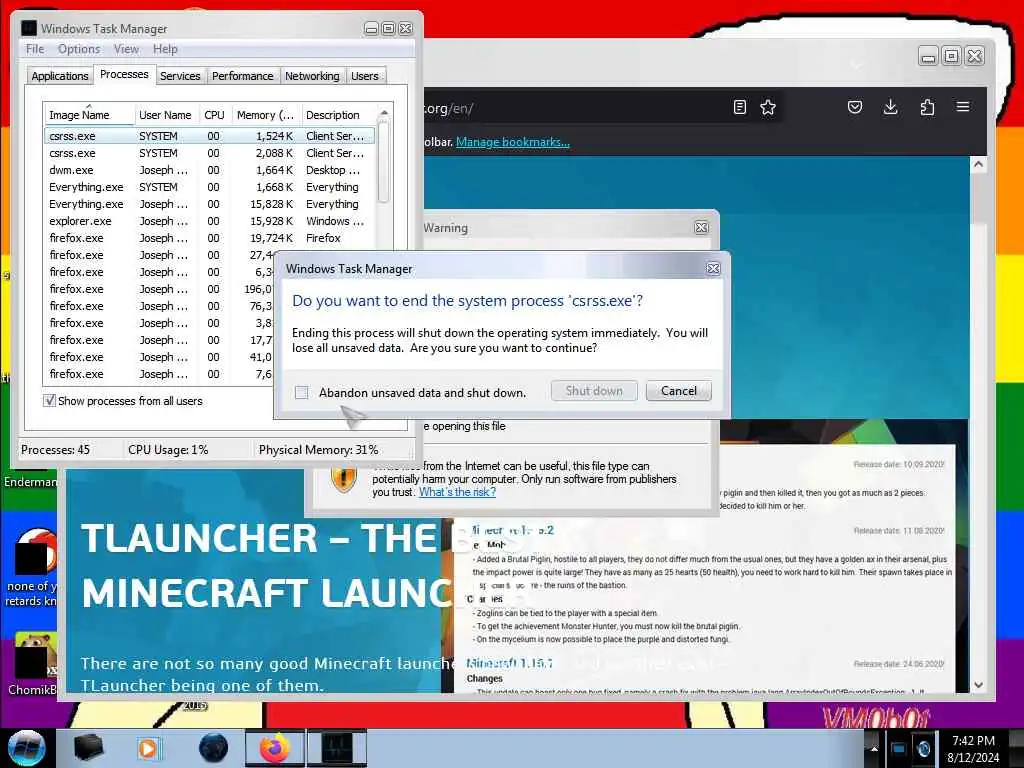Open the dark globe taskbar icon
Screen dimensions: 1024x768
click(214, 748)
